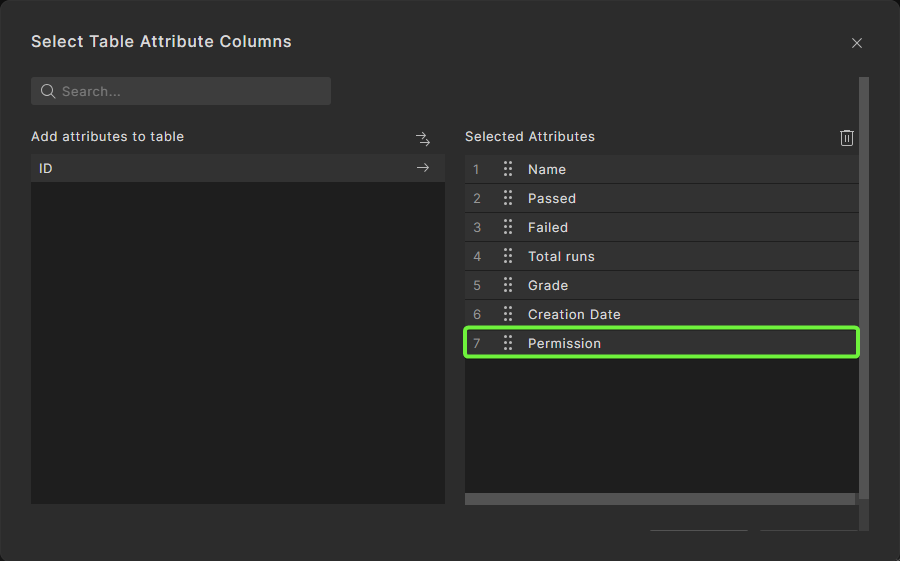Screen dimensions: 900x561
Task: Click the drag handle beside Total runs
Action: coord(508,256)
